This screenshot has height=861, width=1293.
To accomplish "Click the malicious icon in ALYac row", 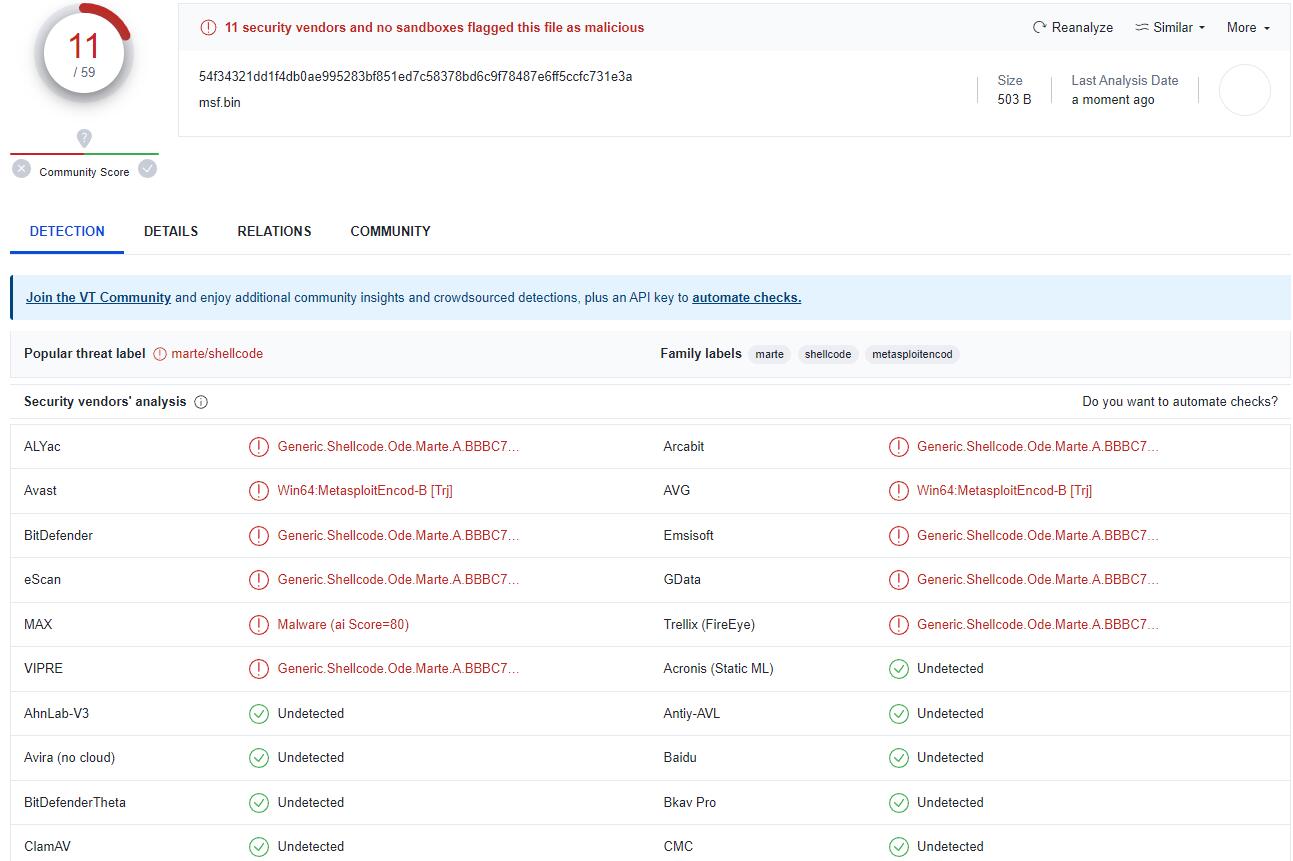I will coord(259,447).
